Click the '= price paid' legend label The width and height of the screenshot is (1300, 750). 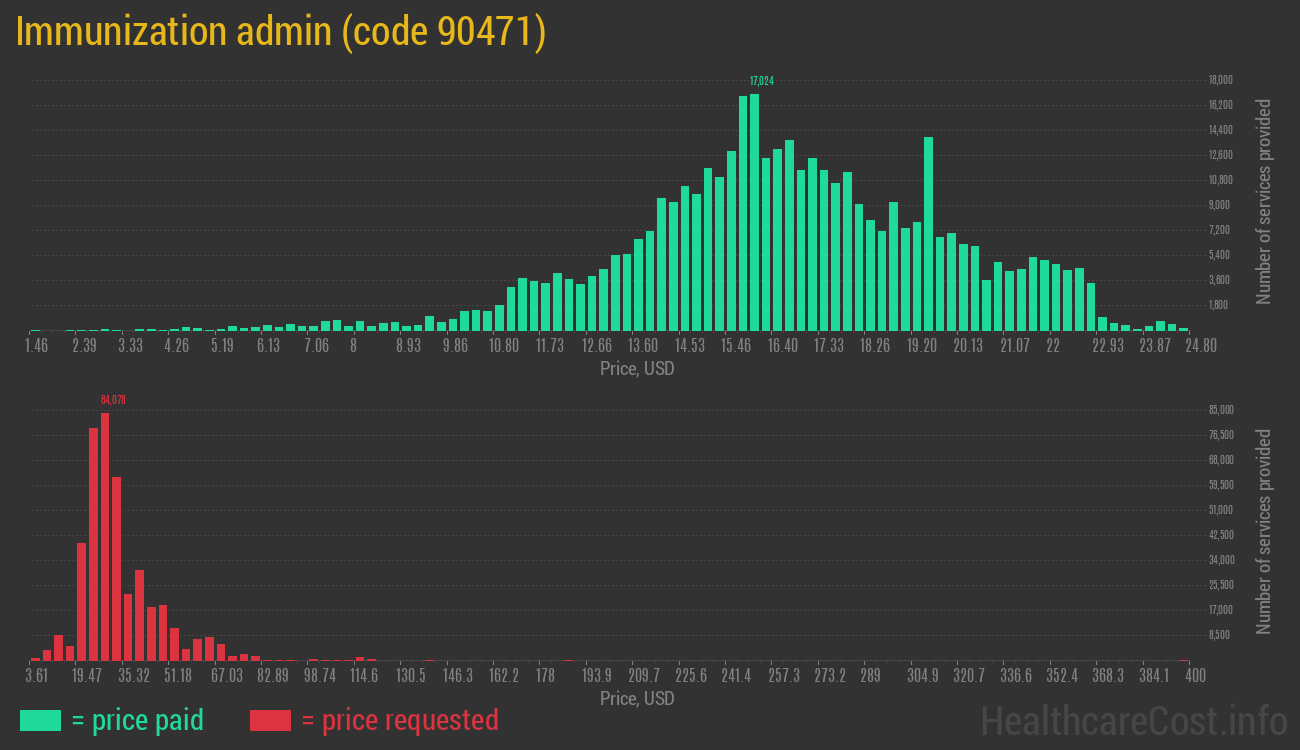coord(137,720)
